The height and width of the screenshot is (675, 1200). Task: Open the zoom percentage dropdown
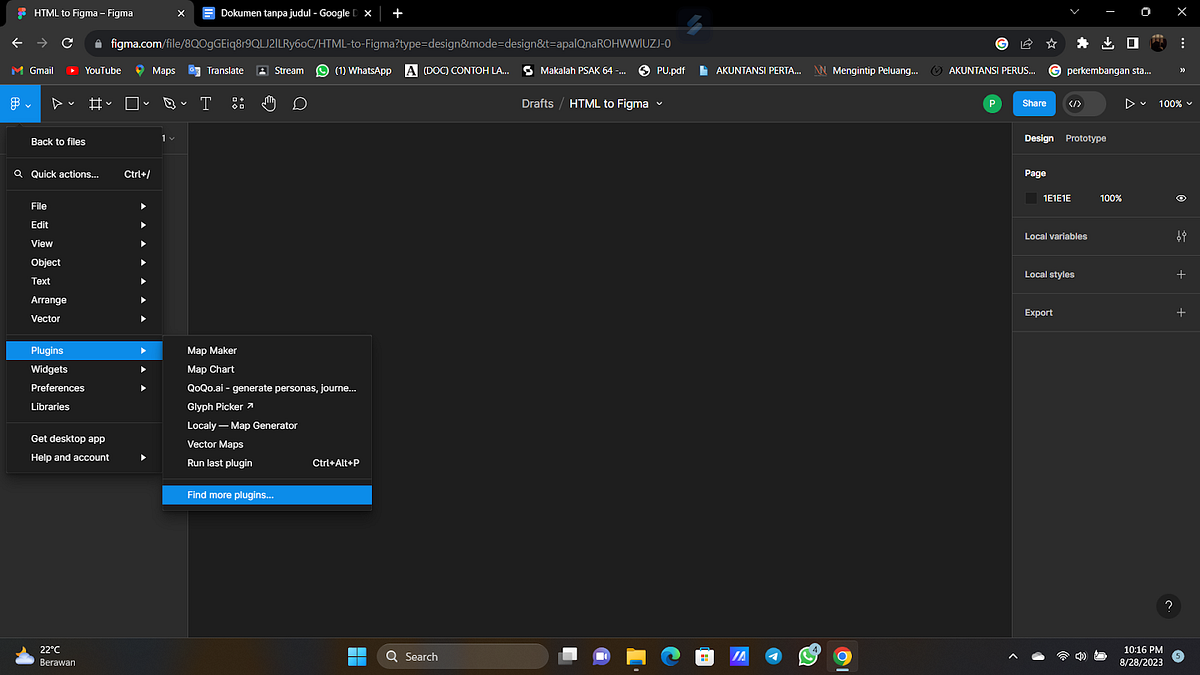point(1174,103)
